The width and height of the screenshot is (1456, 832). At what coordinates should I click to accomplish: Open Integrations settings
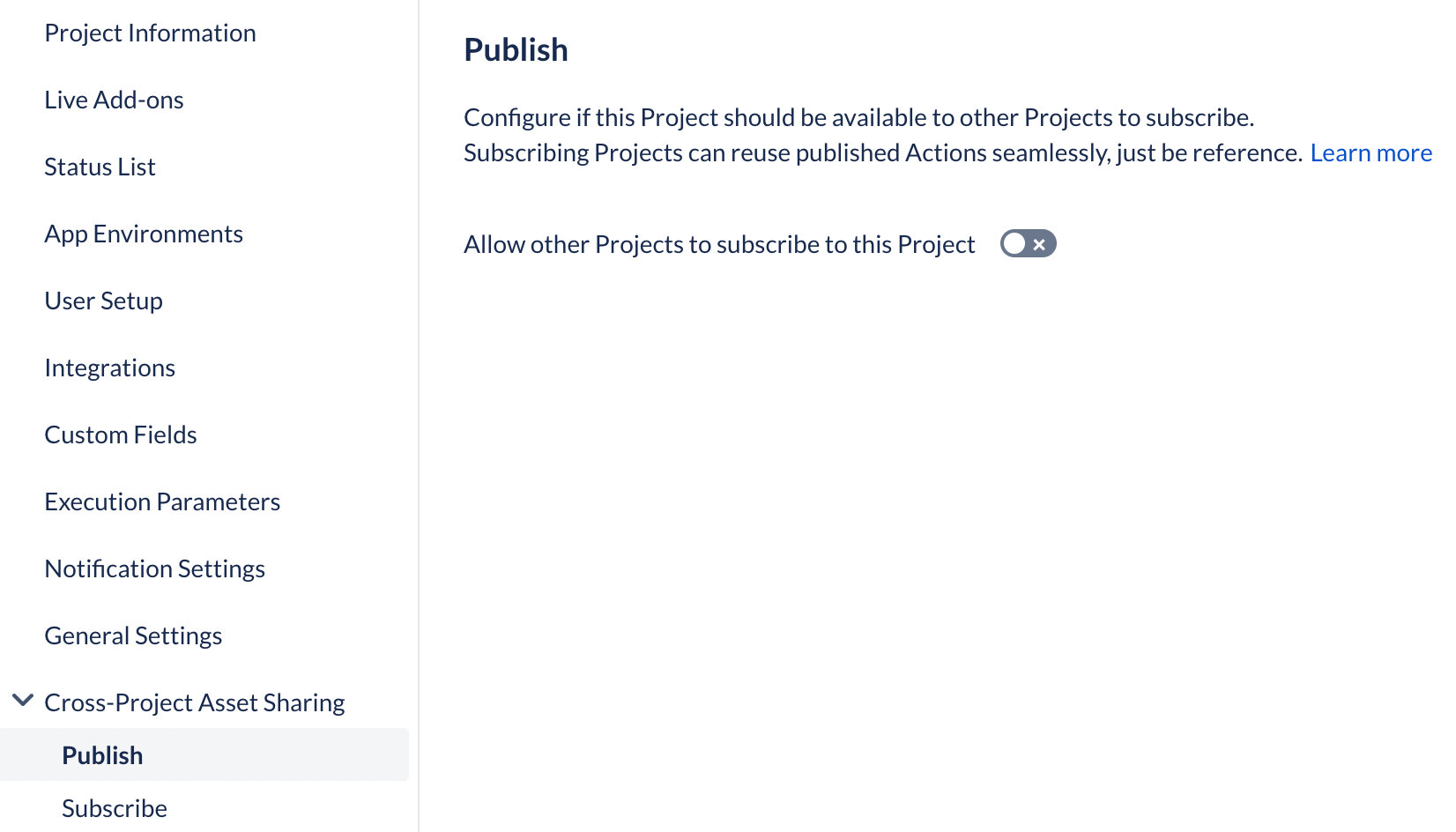pyautogui.click(x=109, y=368)
